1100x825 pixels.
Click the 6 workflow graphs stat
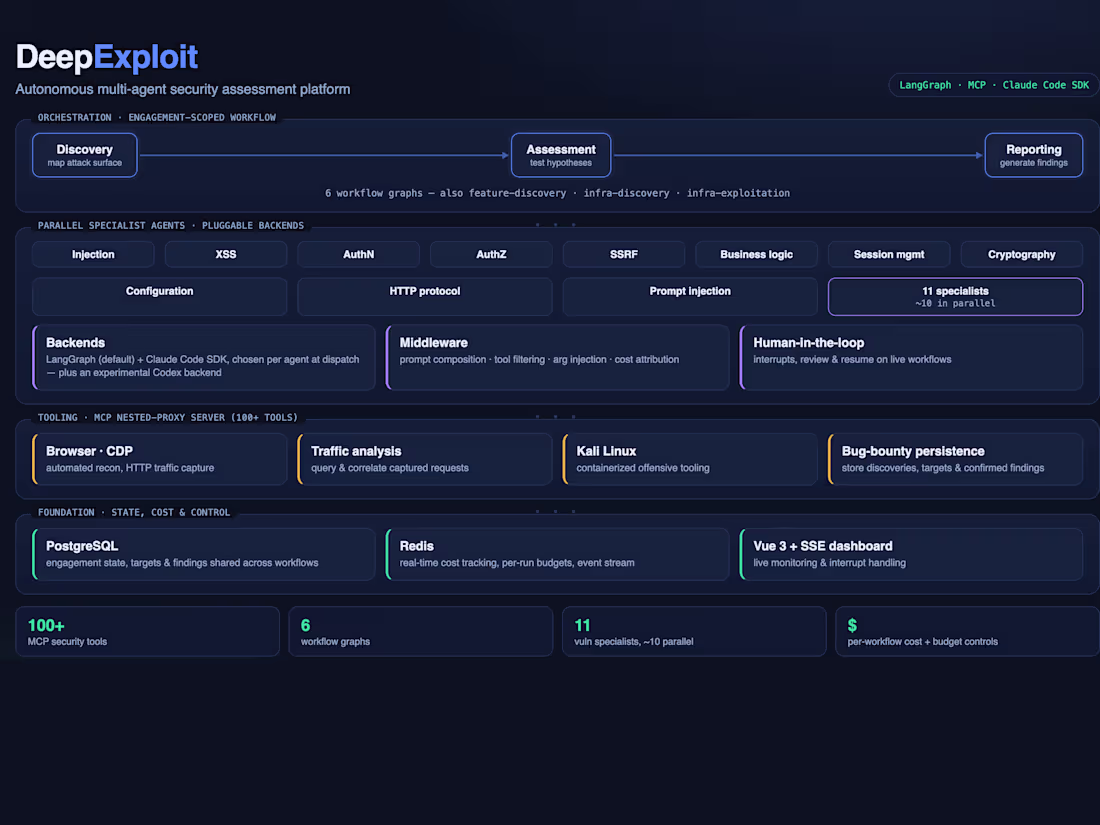pyautogui.click(x=420, y=631)
